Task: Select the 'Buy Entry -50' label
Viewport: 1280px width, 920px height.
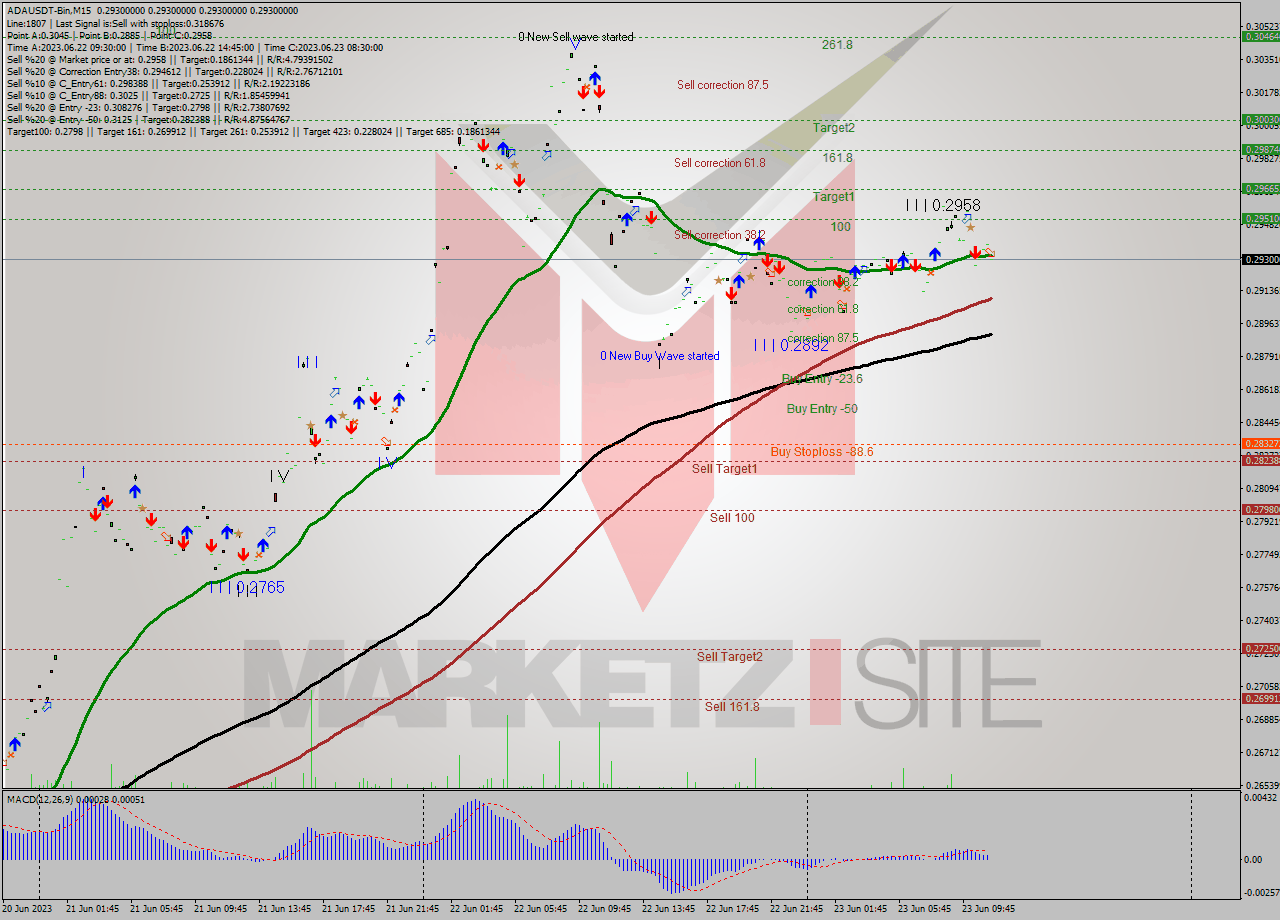Action: (822, 409)
